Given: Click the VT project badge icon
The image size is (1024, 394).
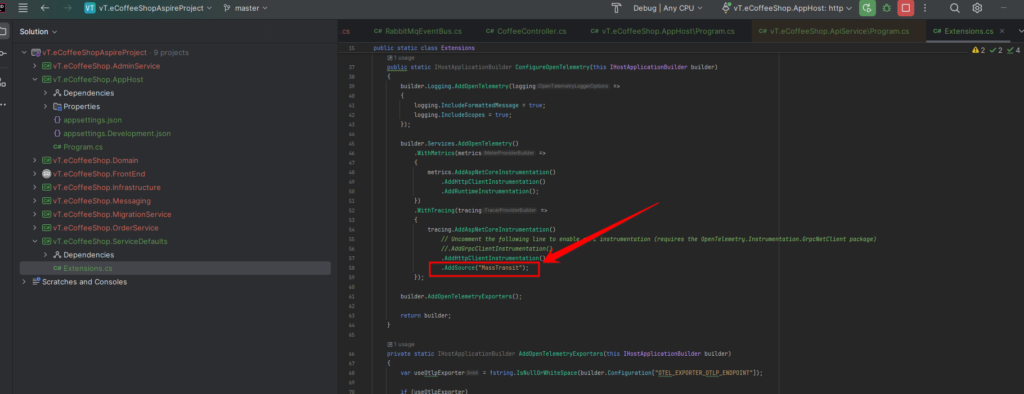Looking at the screenshot, I should tap(90, 8).
